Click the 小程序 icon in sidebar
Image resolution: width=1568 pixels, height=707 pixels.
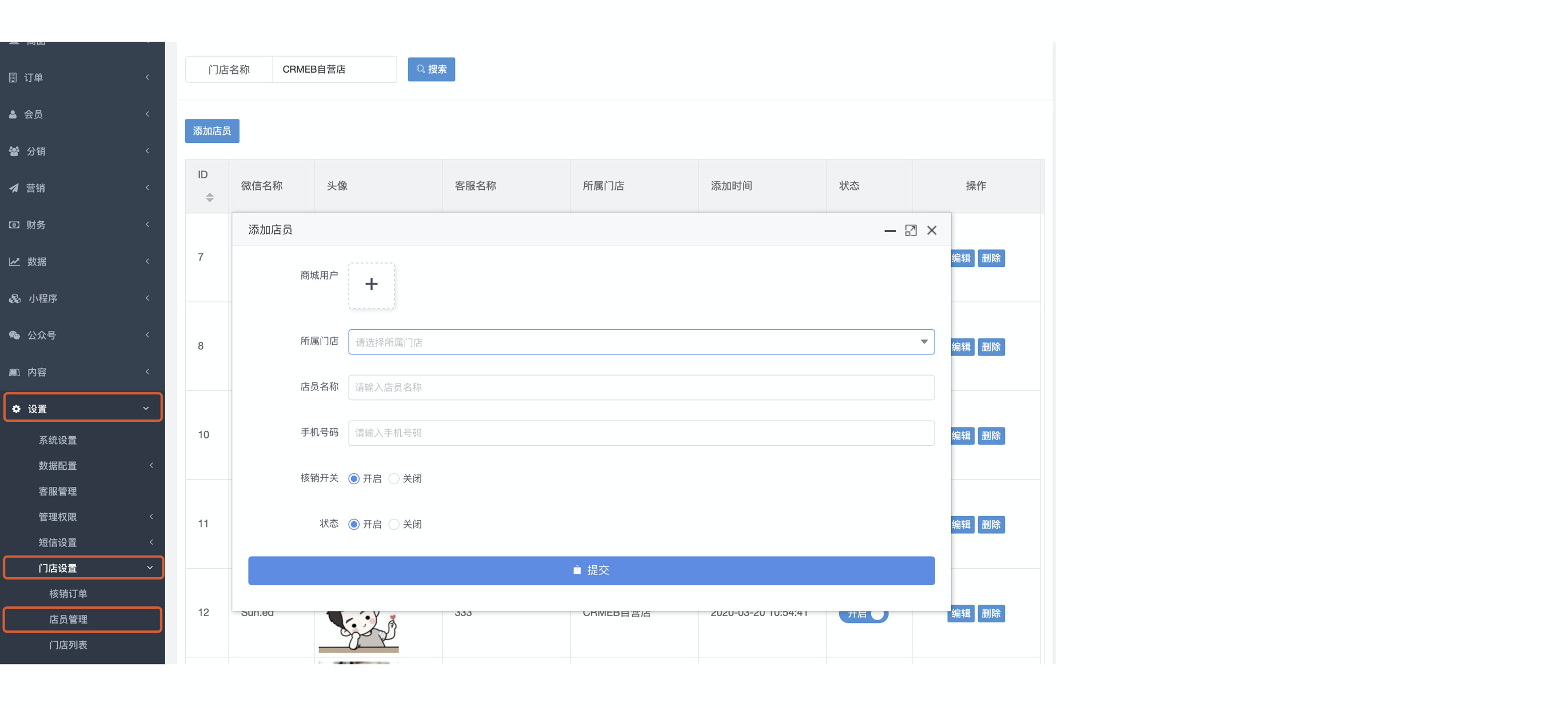pyautogui.click(x=15, y=298)
